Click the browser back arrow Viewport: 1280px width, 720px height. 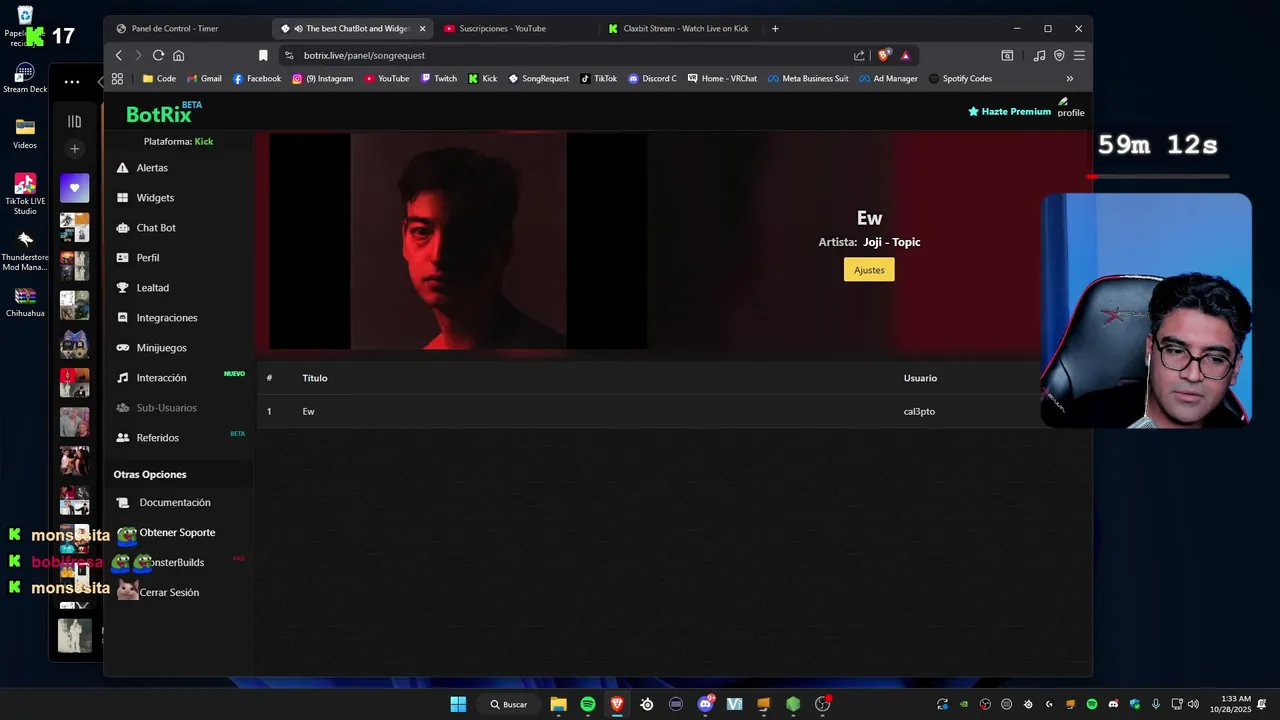click(118, 55)
